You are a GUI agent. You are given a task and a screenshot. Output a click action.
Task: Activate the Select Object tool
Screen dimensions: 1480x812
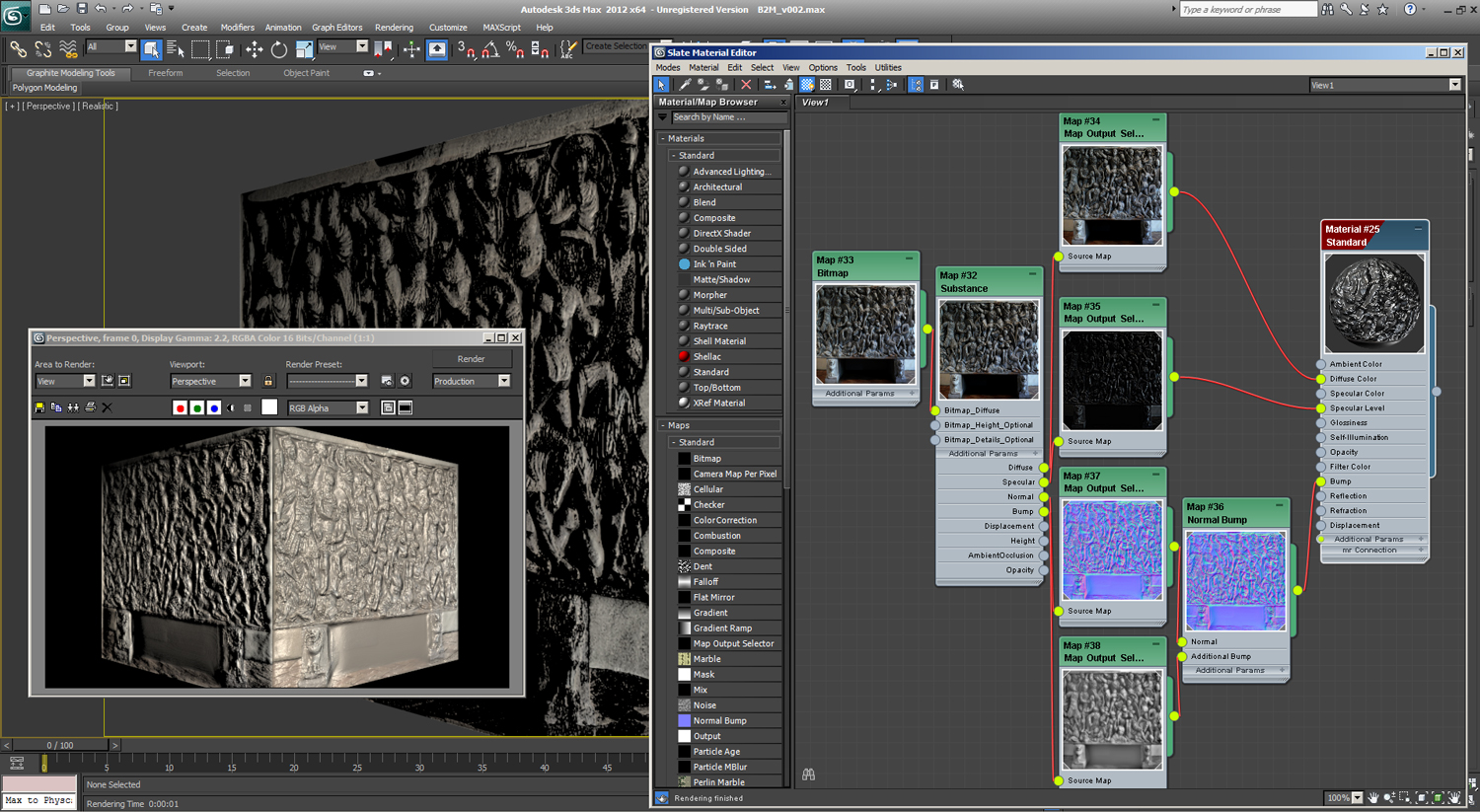151,48
